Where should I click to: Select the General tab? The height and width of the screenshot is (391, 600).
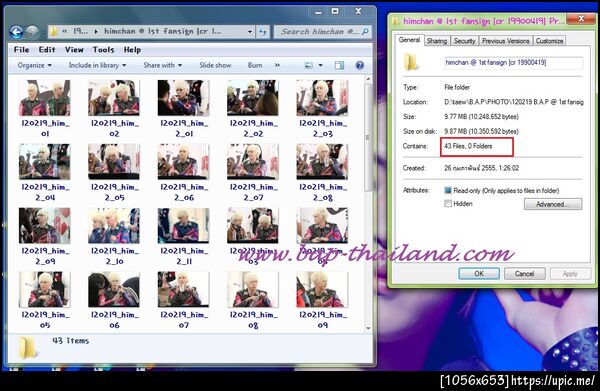click(x=409, y=40)
